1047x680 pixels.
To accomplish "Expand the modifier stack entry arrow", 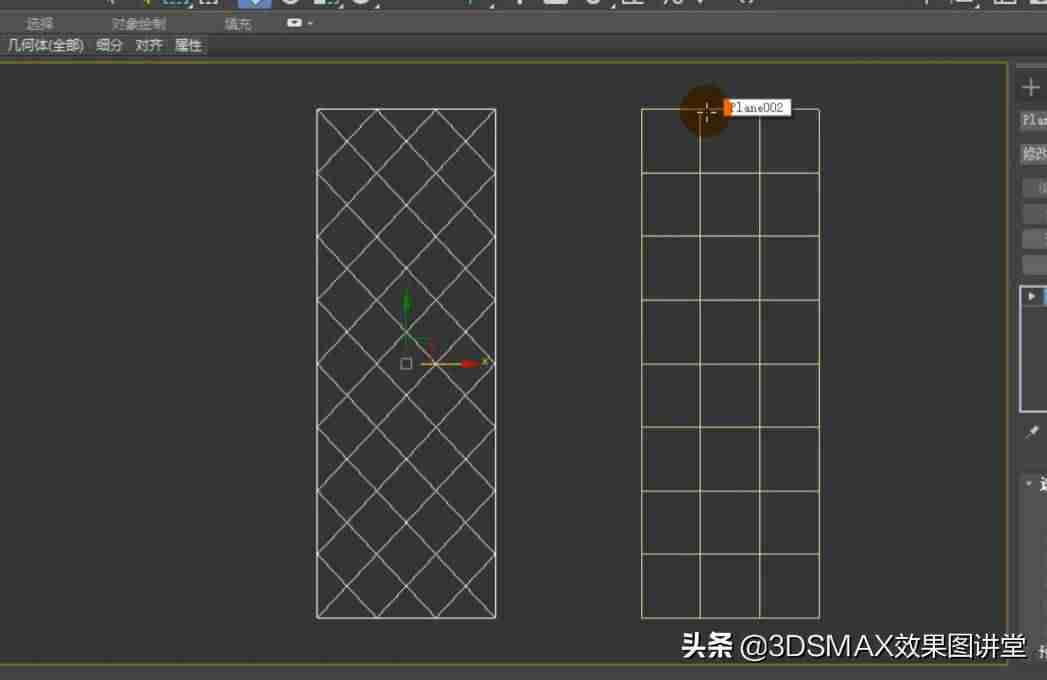I will [1032, 296].
